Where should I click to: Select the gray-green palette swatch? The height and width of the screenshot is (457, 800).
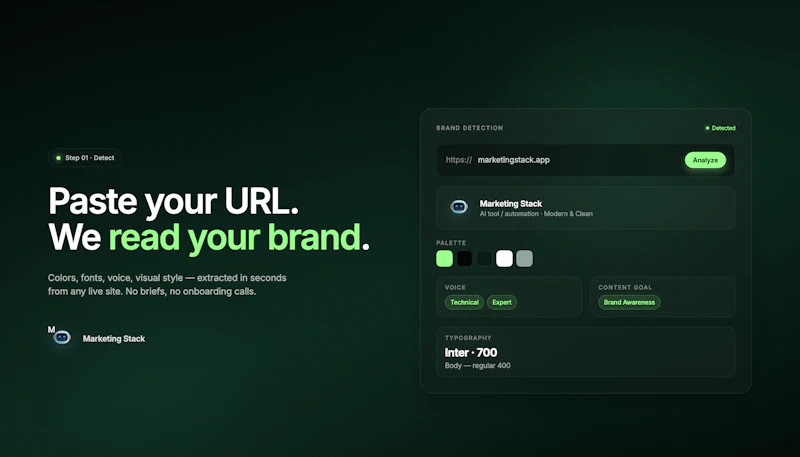tap(524, 259)
